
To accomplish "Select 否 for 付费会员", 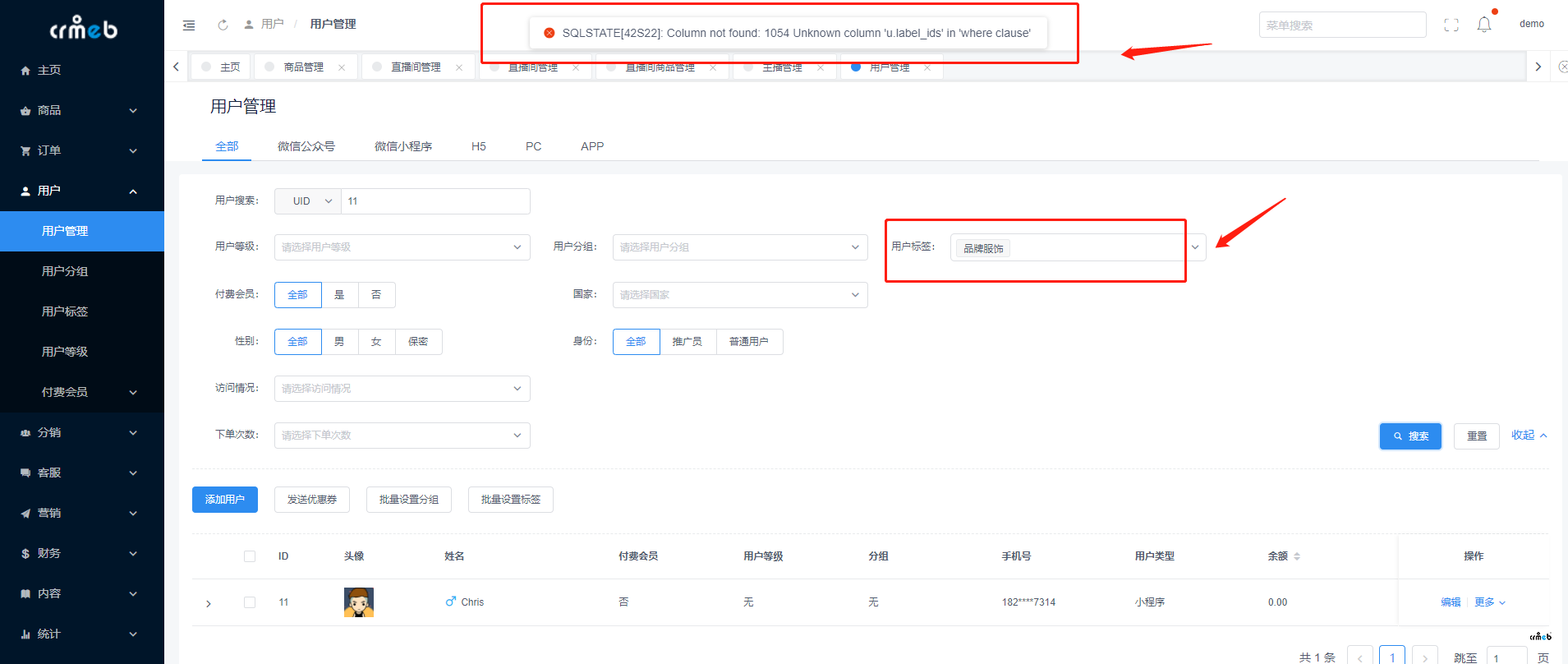I will point(376,295).
